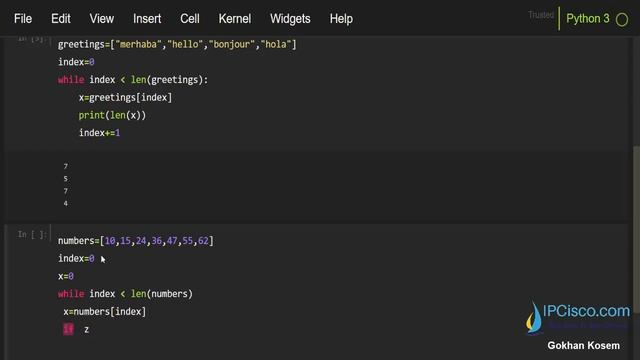Screen dimensions: 640x360
Task: Click the print(len(x)) line
Action: (112, 116)
